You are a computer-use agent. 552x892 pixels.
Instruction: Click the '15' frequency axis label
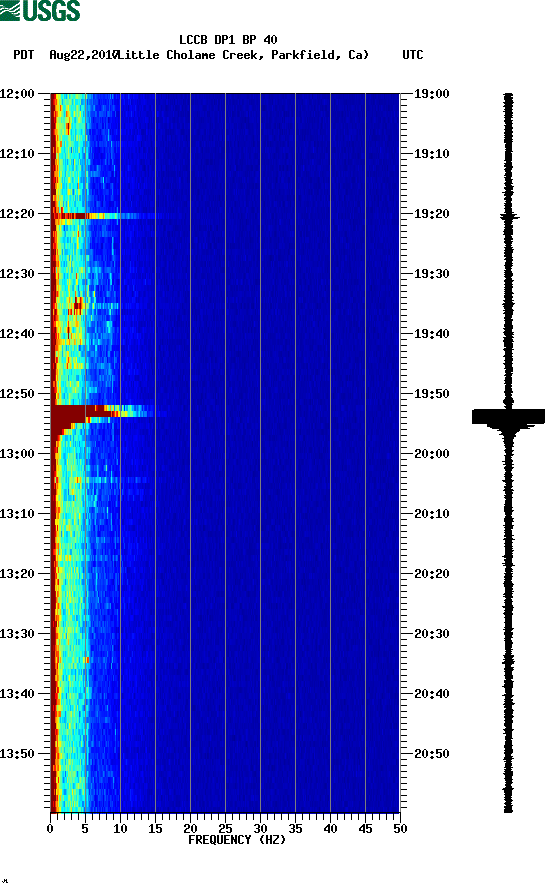155,829
